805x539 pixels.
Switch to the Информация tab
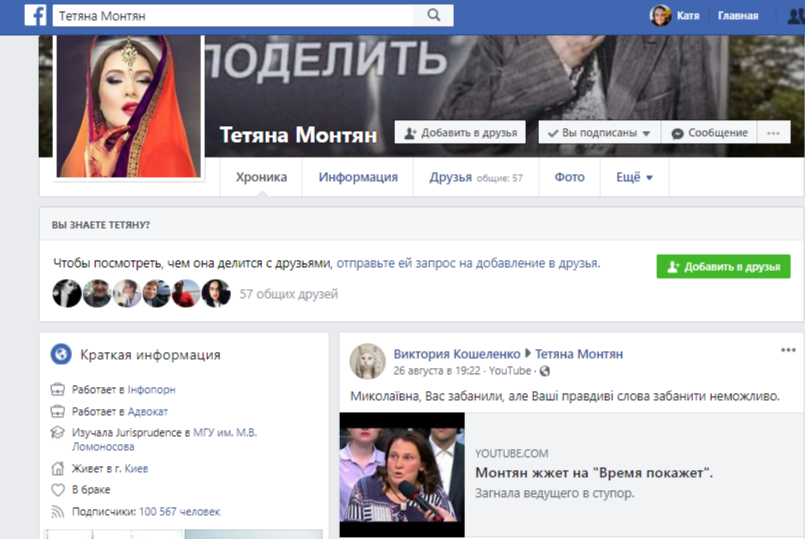tap(358, 177)
